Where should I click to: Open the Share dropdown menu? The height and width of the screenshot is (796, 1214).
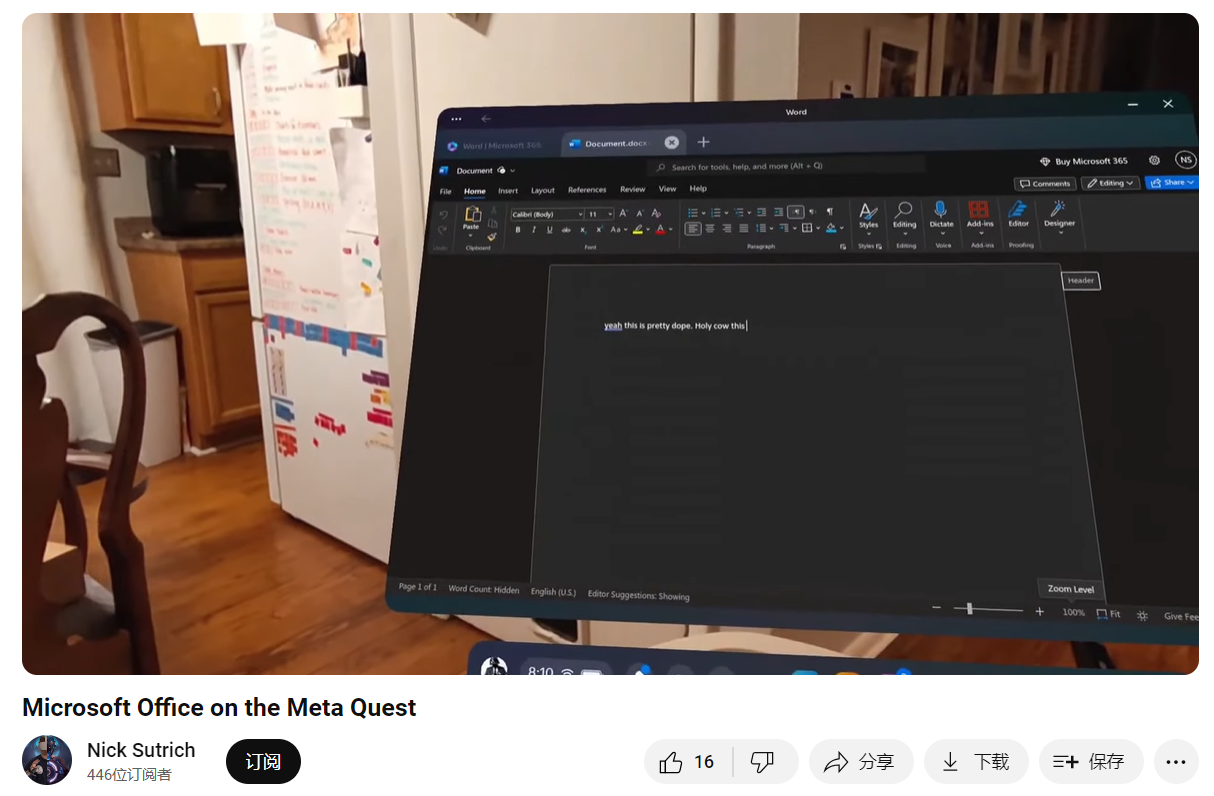pos(1171,182)
